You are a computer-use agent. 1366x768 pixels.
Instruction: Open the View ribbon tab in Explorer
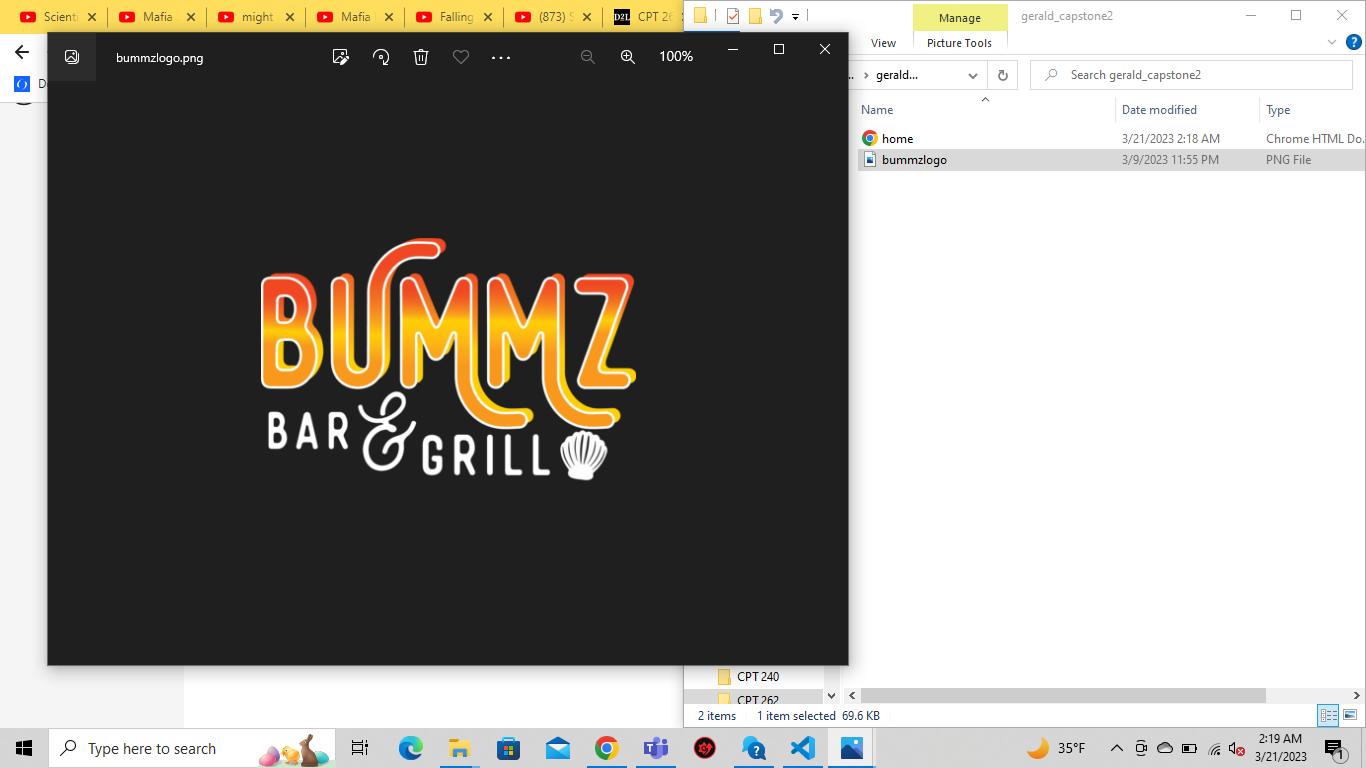pyautogui.click(x=884, y=43)
